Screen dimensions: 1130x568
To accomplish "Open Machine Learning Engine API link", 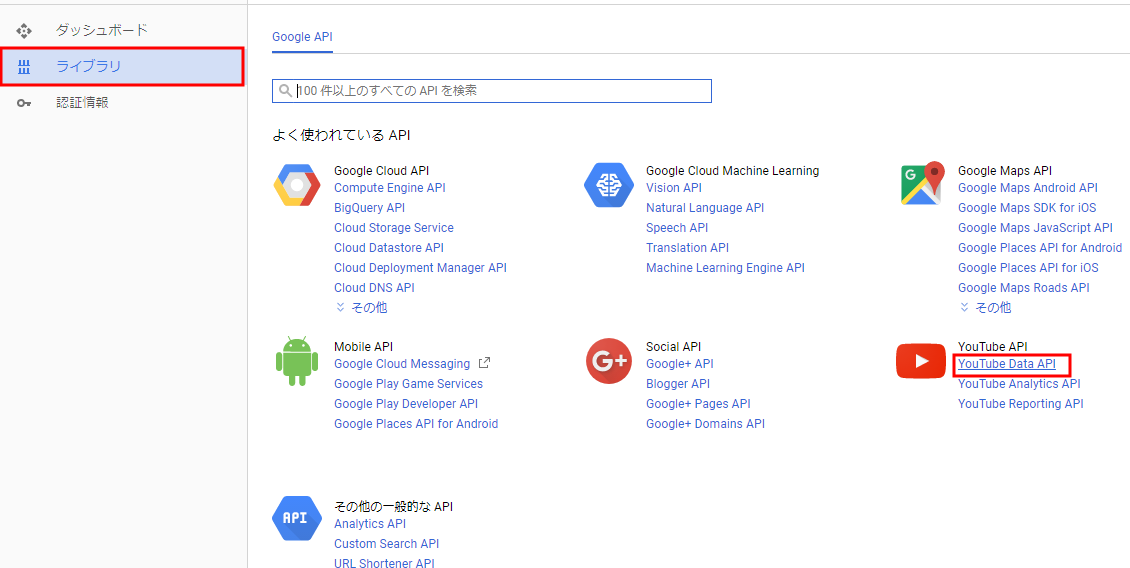I will (x=726, y=268).
